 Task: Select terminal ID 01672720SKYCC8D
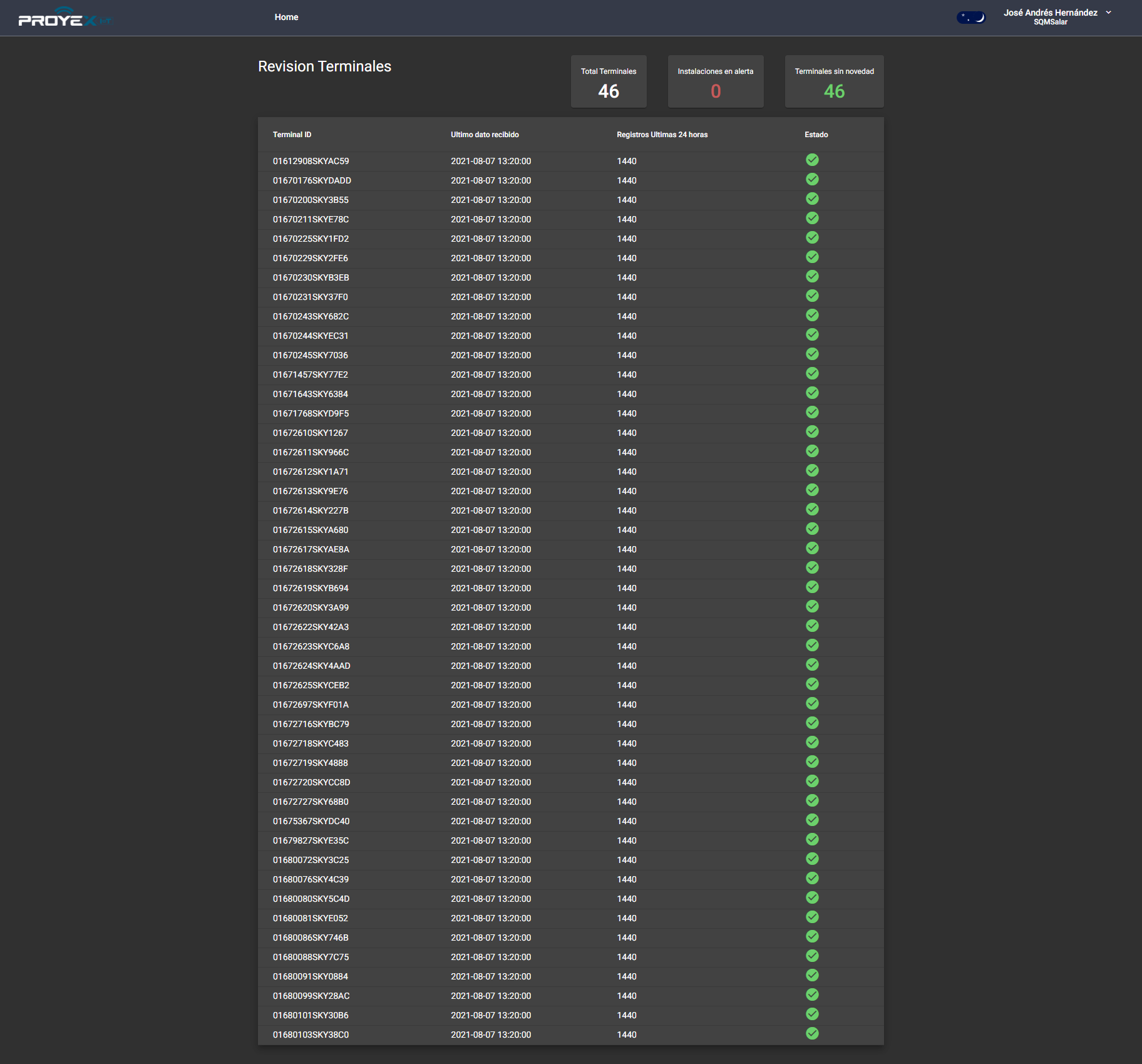click(x=312, y=782)
